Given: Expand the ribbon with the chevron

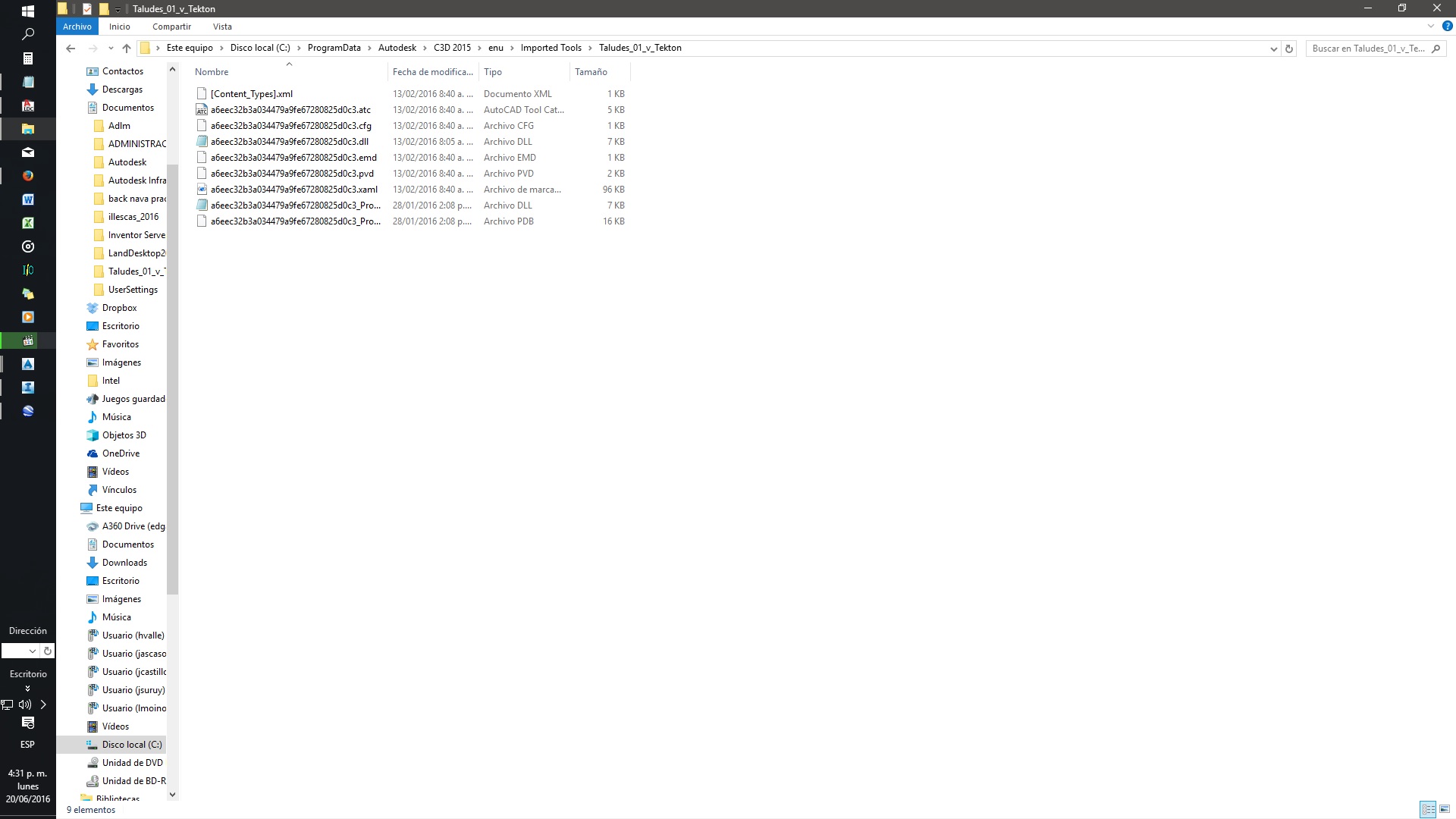Looking at the screenshot, I should (1431, 26).
